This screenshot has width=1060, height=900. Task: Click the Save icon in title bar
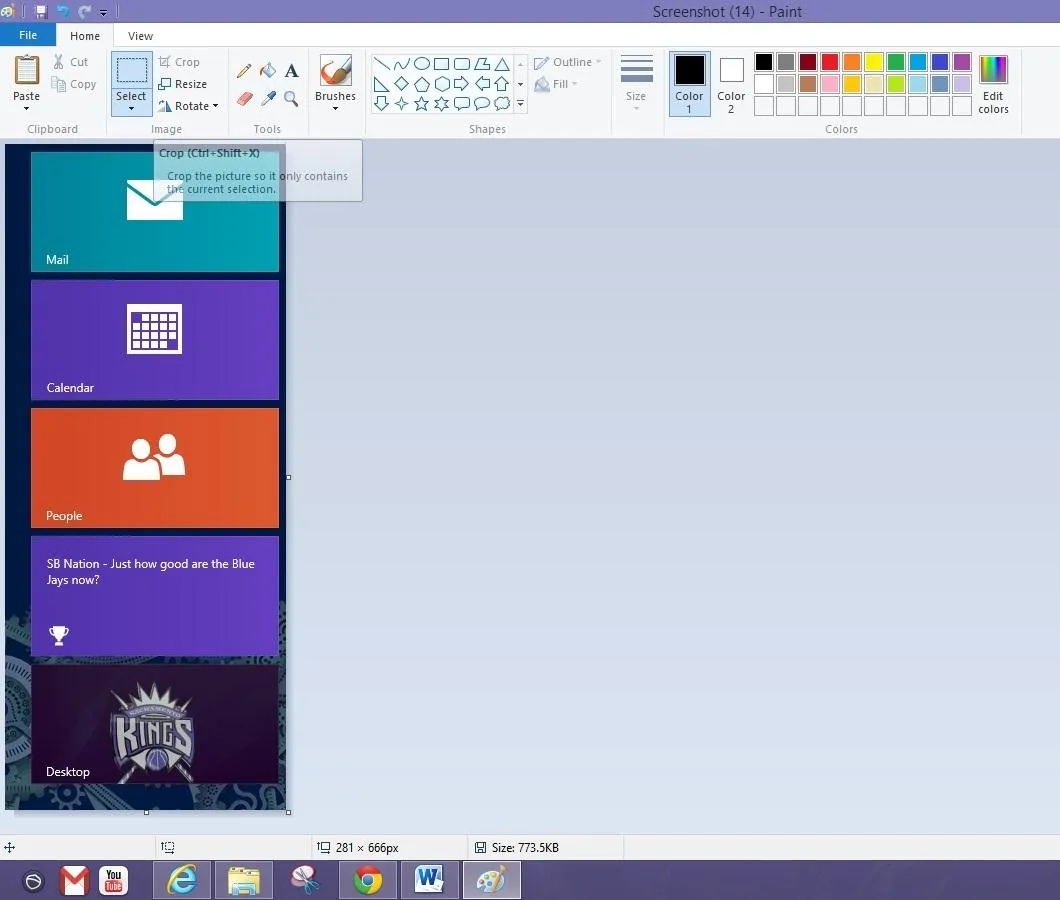41,11
